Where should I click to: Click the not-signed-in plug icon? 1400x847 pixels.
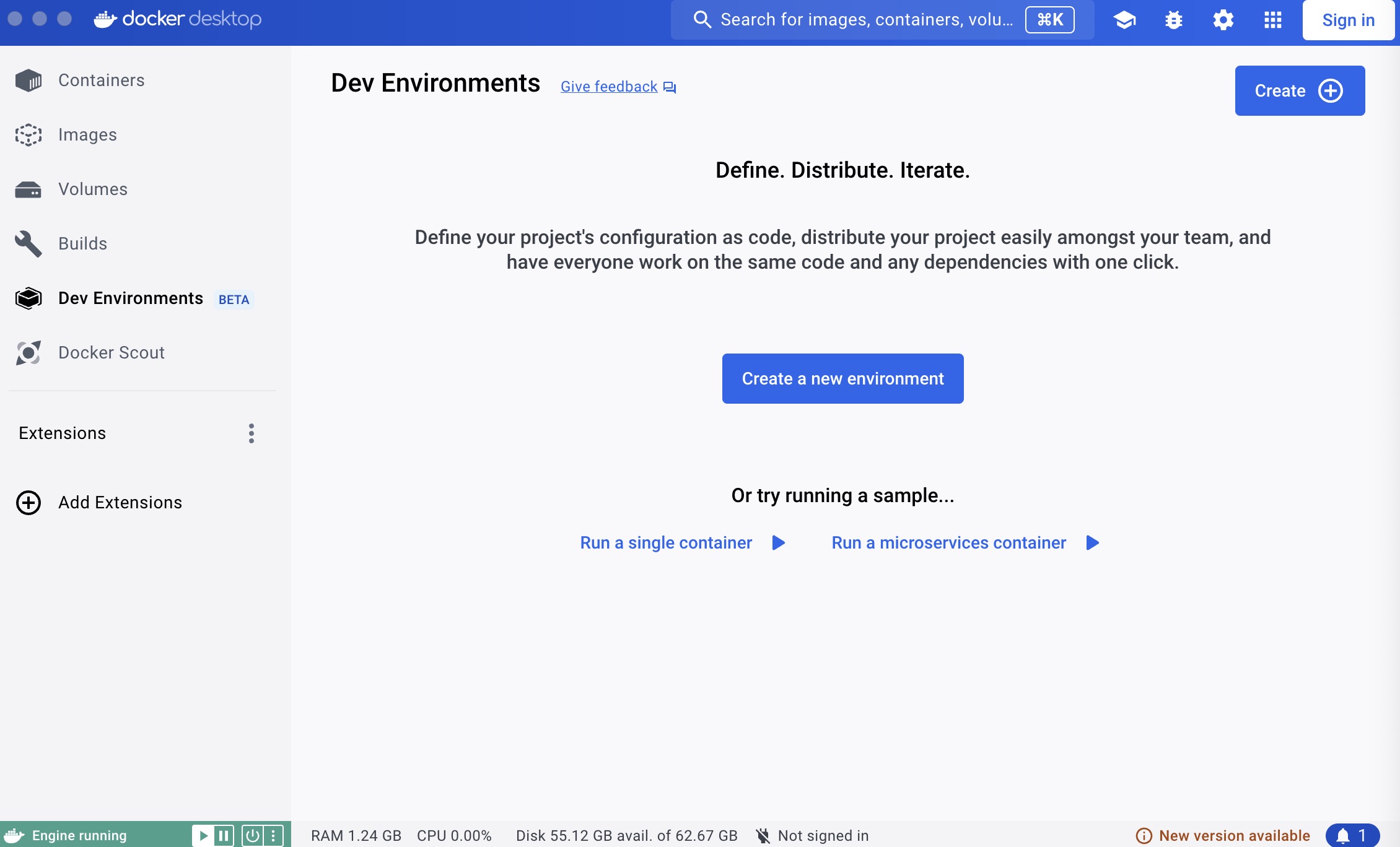(763, 836)
